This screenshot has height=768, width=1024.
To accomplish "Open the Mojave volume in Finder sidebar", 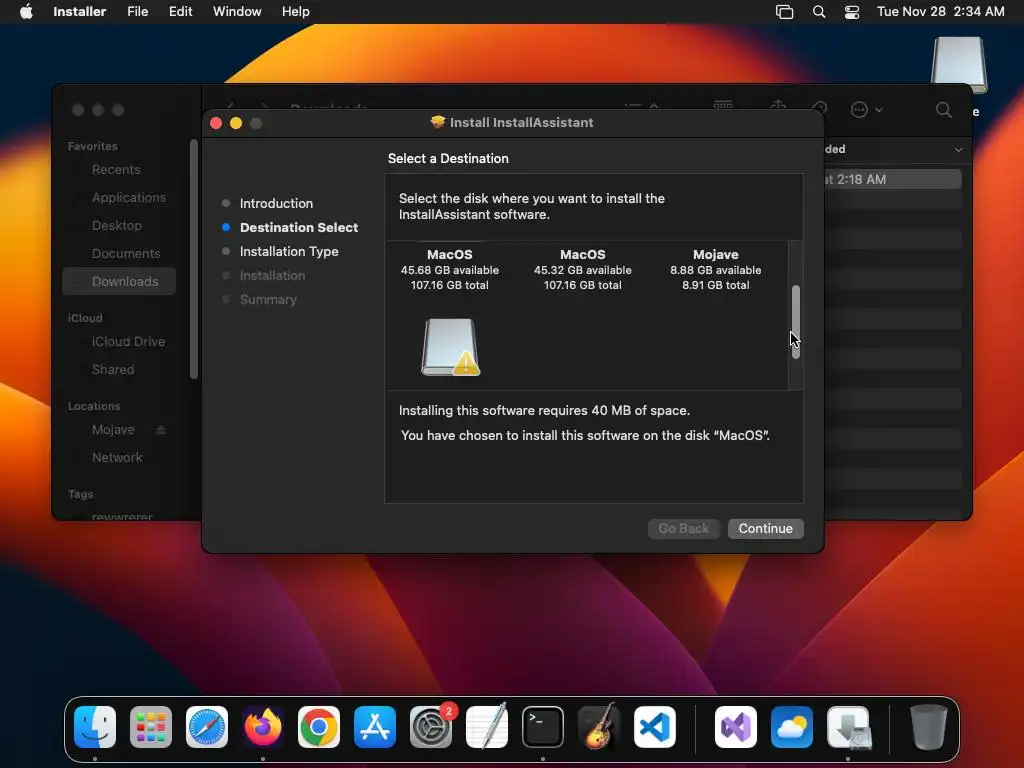I will point(113,430).
